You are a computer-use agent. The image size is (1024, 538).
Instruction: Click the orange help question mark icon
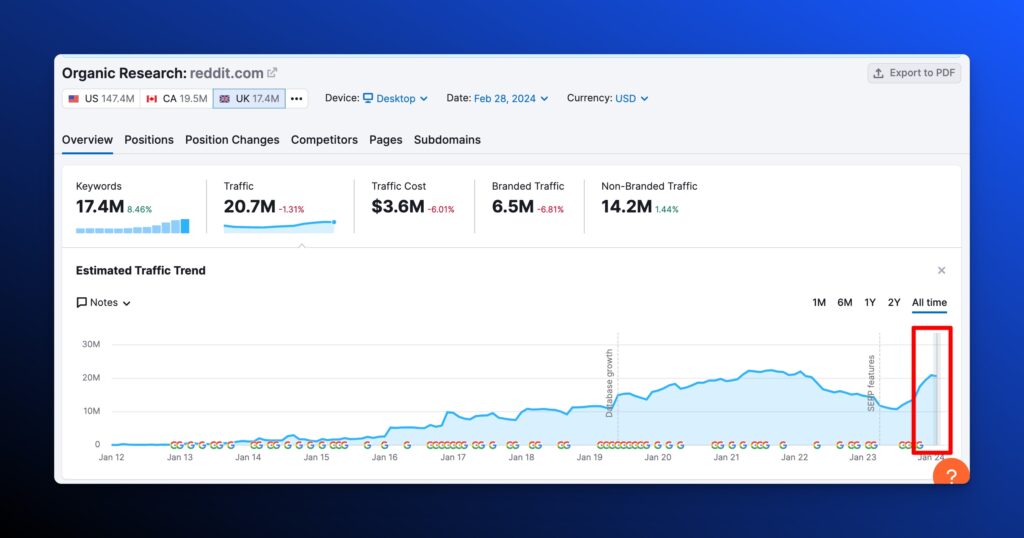click(x=951, y=475)
